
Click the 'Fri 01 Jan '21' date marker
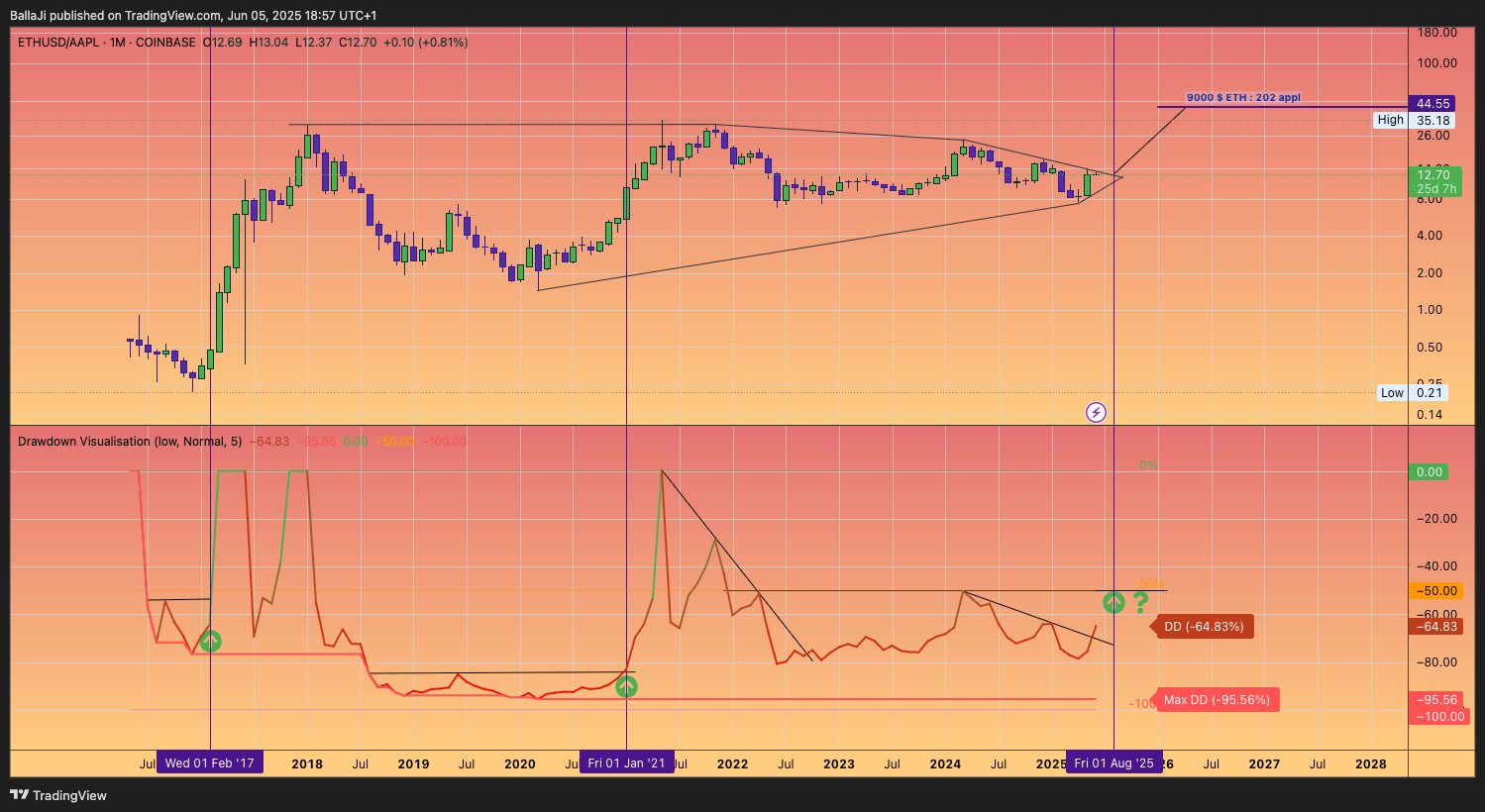(x=626, y=763)
